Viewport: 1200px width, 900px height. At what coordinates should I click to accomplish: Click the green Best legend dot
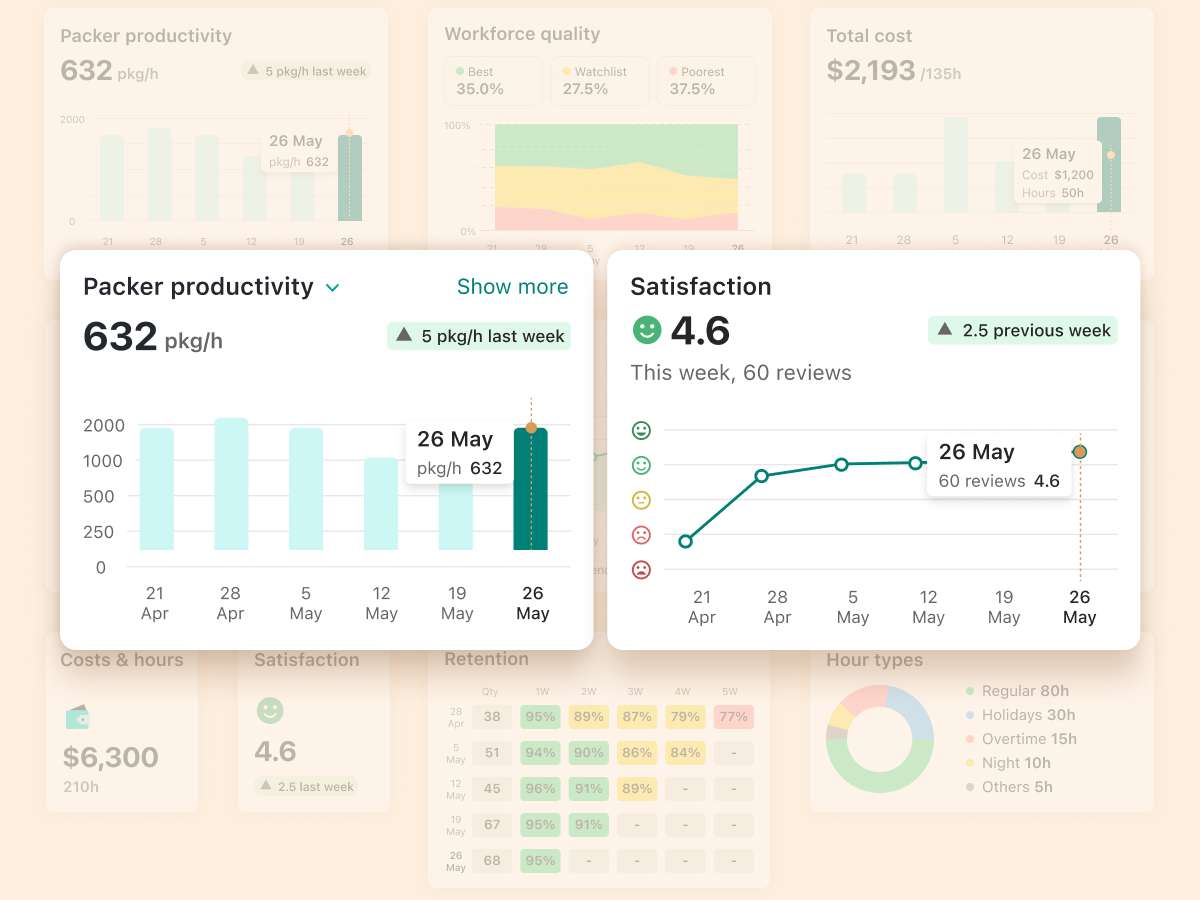pos(460,72)
